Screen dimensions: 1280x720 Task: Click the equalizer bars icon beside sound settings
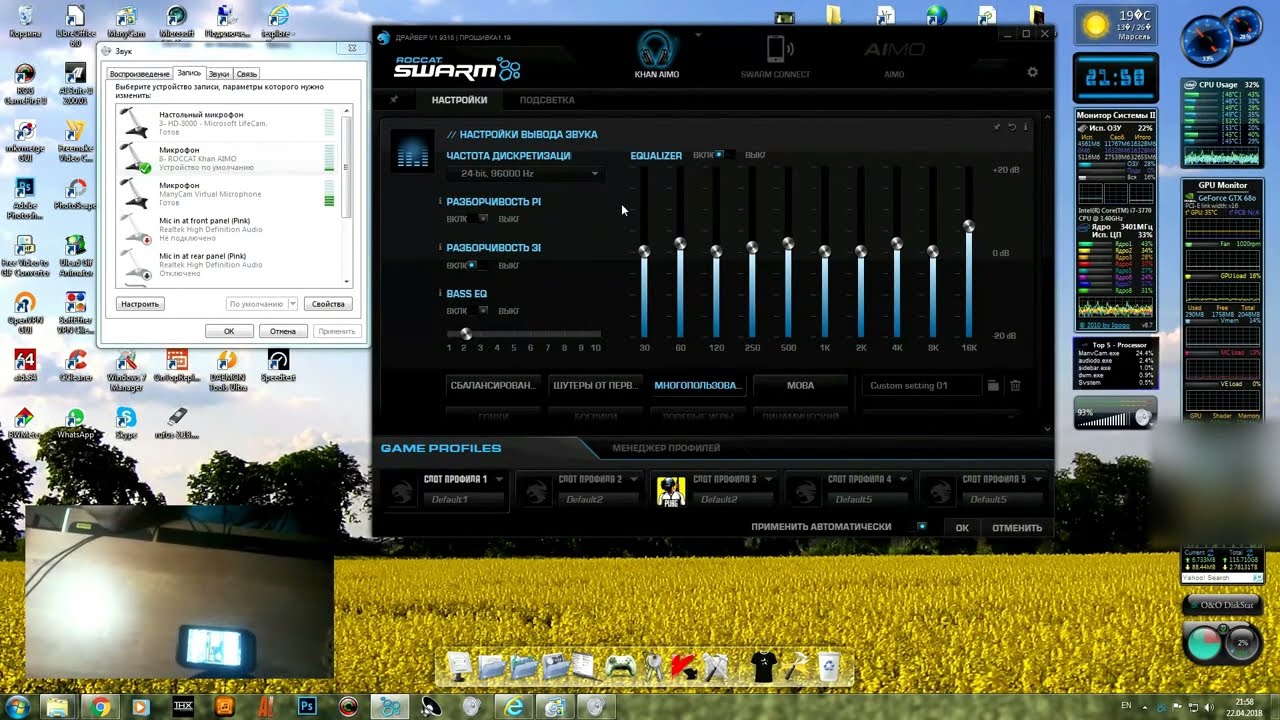[411, 152]
